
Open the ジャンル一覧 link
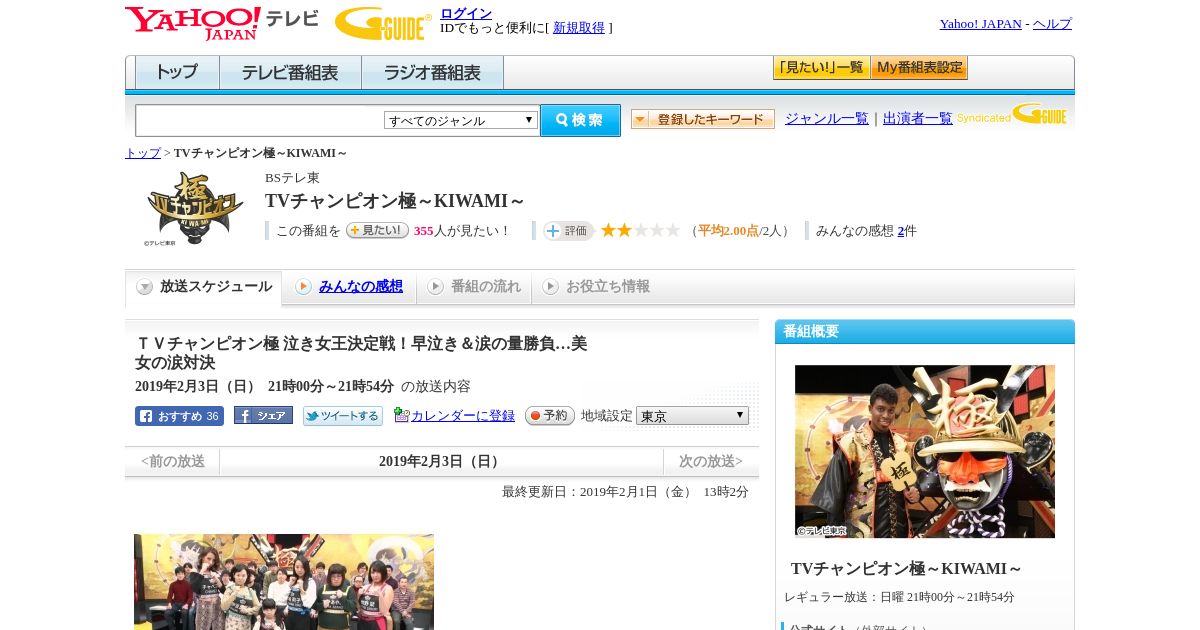pos(827,118)
